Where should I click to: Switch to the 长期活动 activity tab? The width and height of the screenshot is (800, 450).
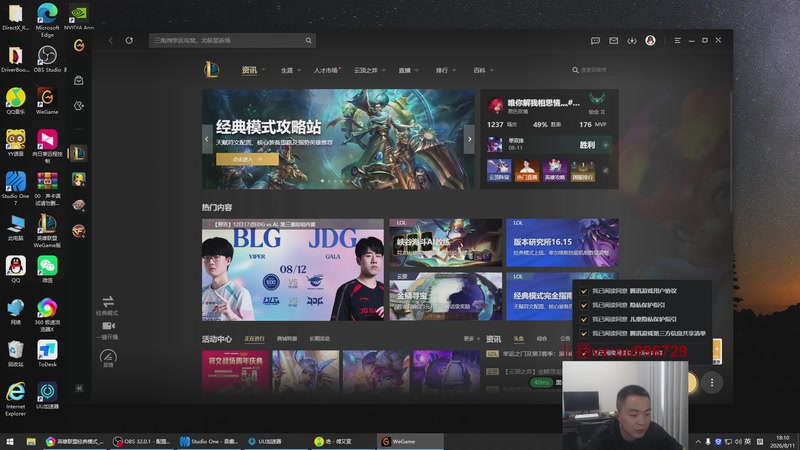point(319,339)
